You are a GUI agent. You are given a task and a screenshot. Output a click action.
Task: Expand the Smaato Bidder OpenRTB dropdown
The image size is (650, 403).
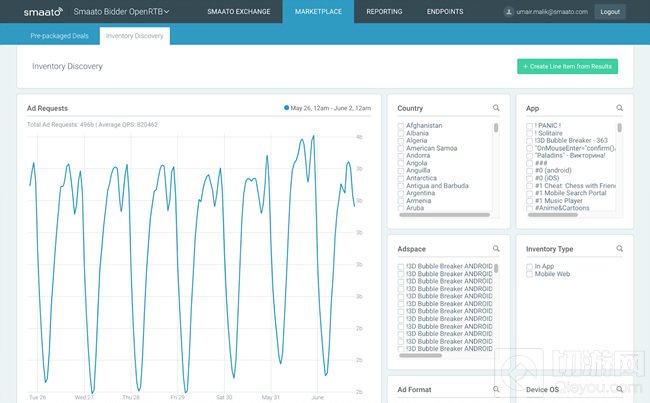click(122, 12)
